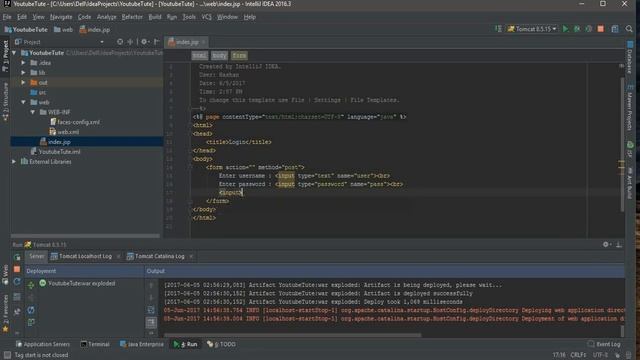Click web breadcrumb in navigation bar
Image resolution: width=640 pixels, height=360 pixels.
(63, 30)
